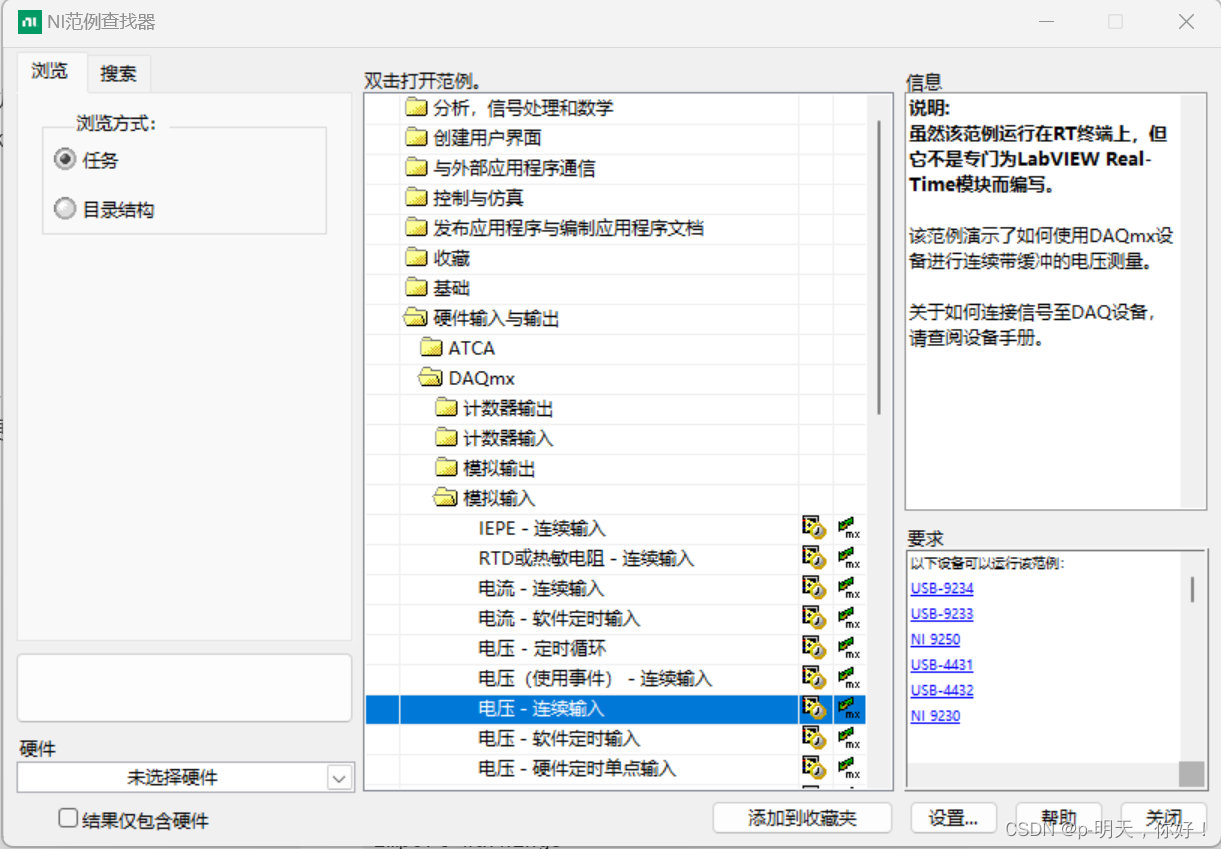Select example 电压 - 定时循环
This screenshot has height=849, width=1221.
tap(541, 648)
